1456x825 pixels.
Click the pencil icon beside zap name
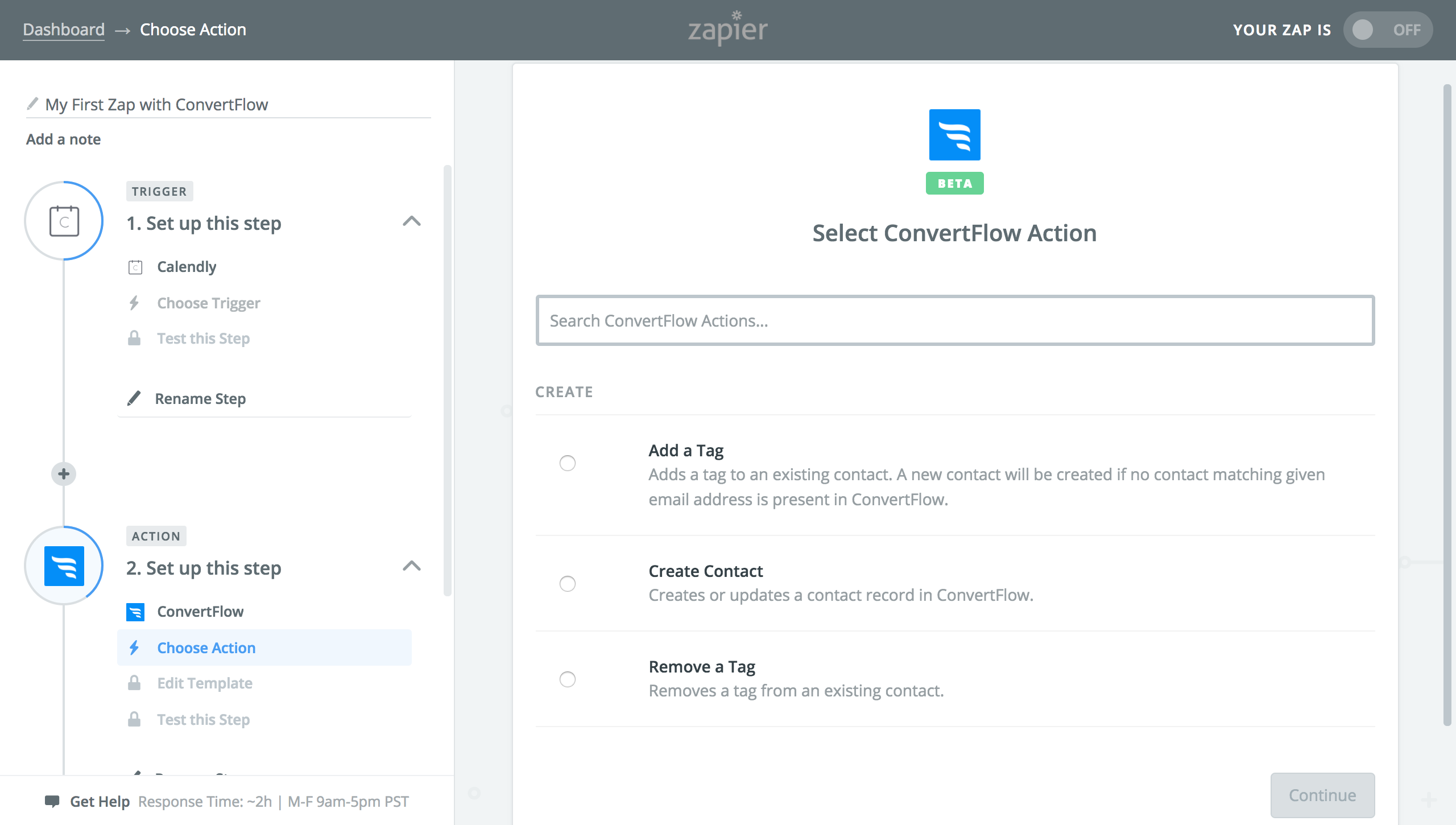[x=33, y=104]
